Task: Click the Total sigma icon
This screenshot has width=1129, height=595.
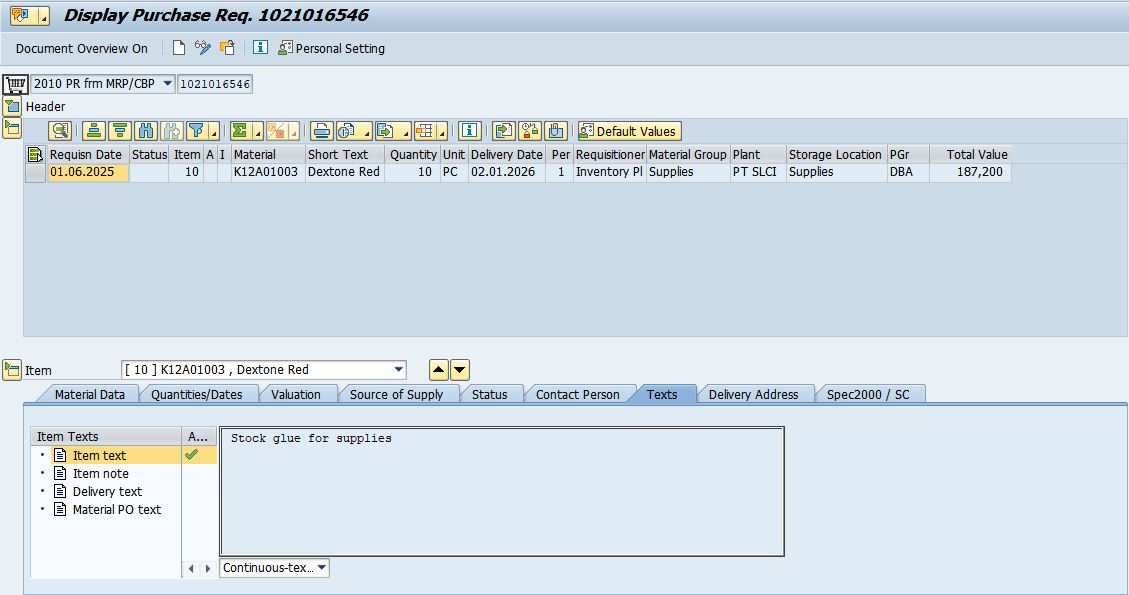Action: pyautogui.click(x=240, y=131)
